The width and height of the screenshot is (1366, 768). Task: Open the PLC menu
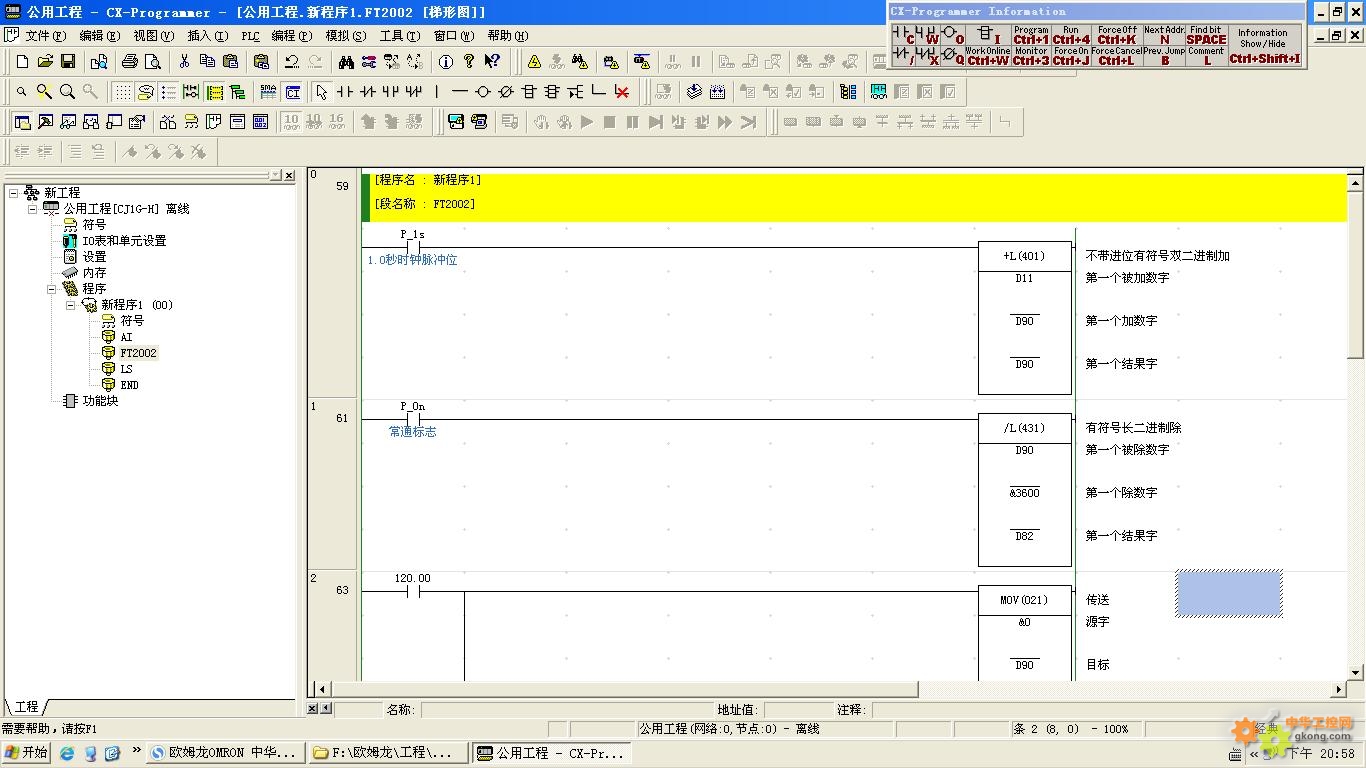click(x=250, y=36)
